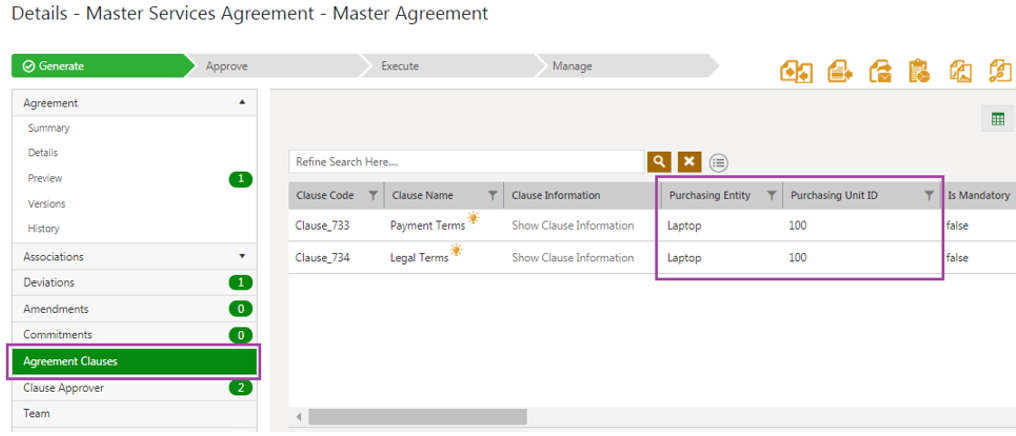This screenshot has width=1016, height=436.
Task: Open Deviations in the sidebar
Action: pyautogui.click(x=50, y=283)
